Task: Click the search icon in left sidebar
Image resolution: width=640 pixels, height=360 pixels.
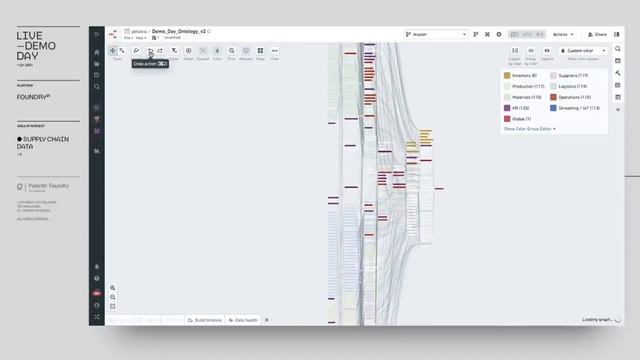Action: point(97,87)
